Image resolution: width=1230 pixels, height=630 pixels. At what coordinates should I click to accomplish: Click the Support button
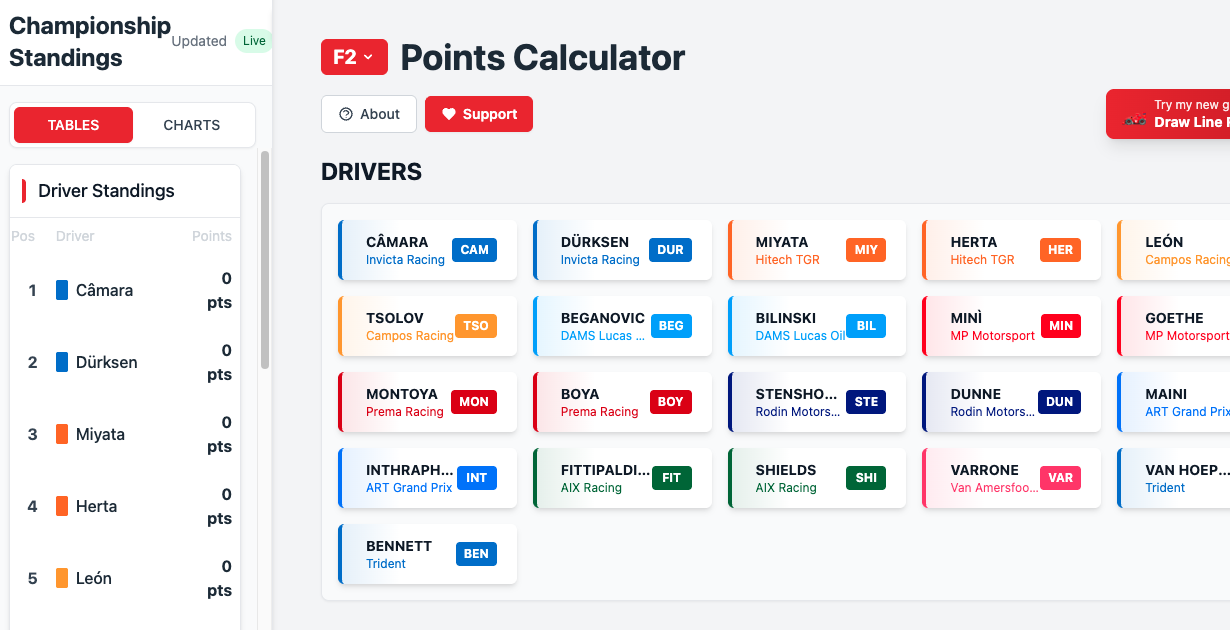478,113
